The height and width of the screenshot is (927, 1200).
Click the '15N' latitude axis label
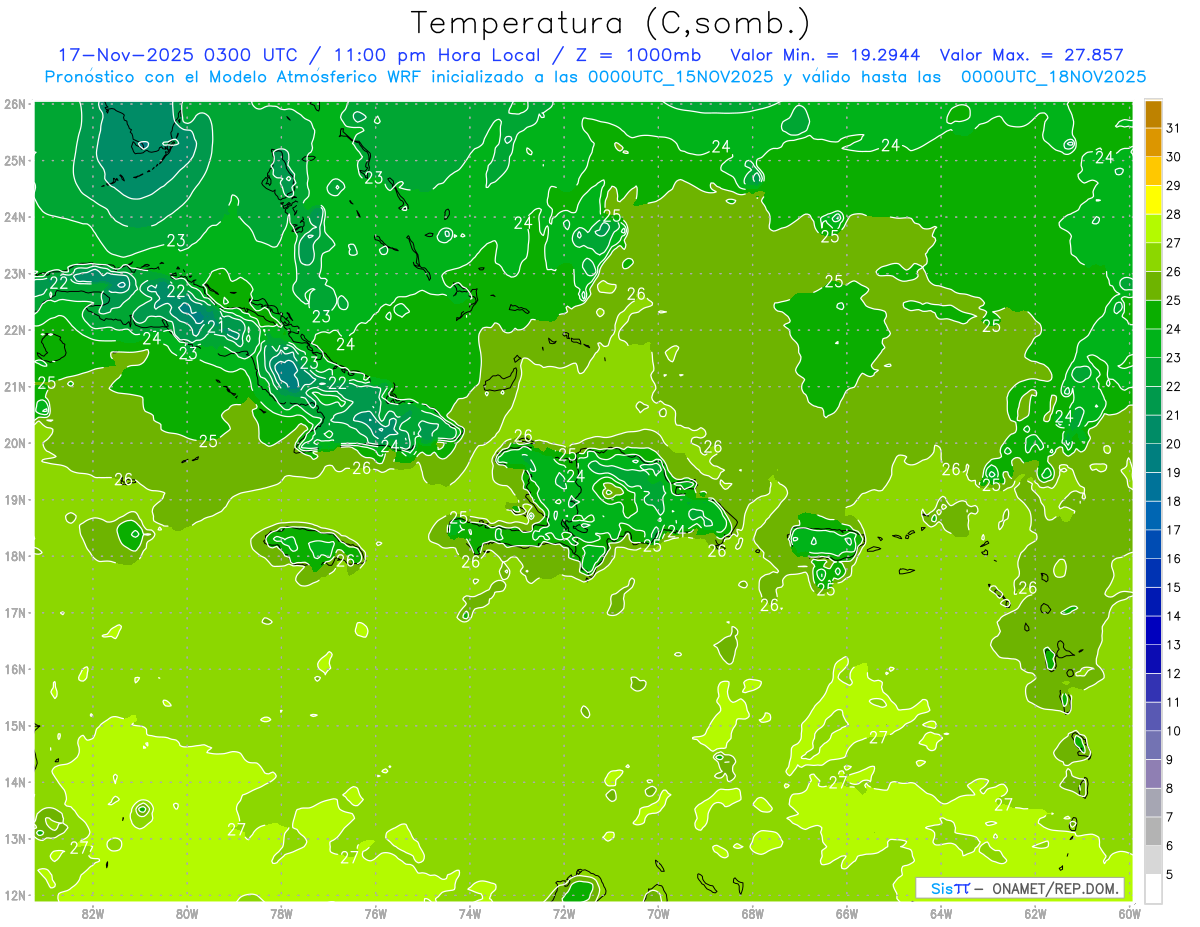[16, 726]
